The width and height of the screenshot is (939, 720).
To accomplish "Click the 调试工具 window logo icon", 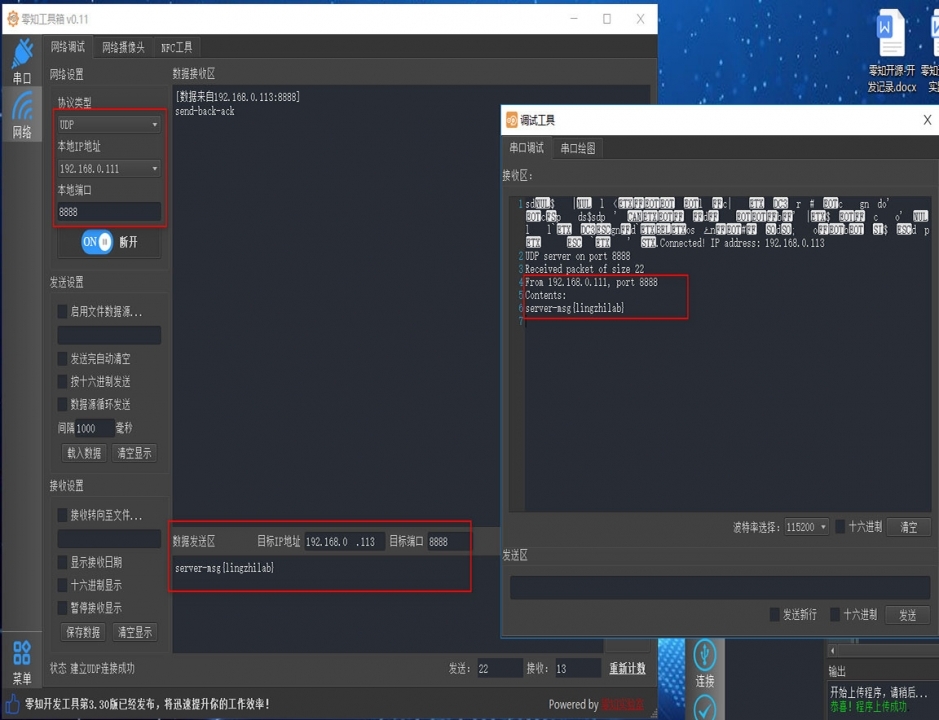I will (x=512, y=120).
